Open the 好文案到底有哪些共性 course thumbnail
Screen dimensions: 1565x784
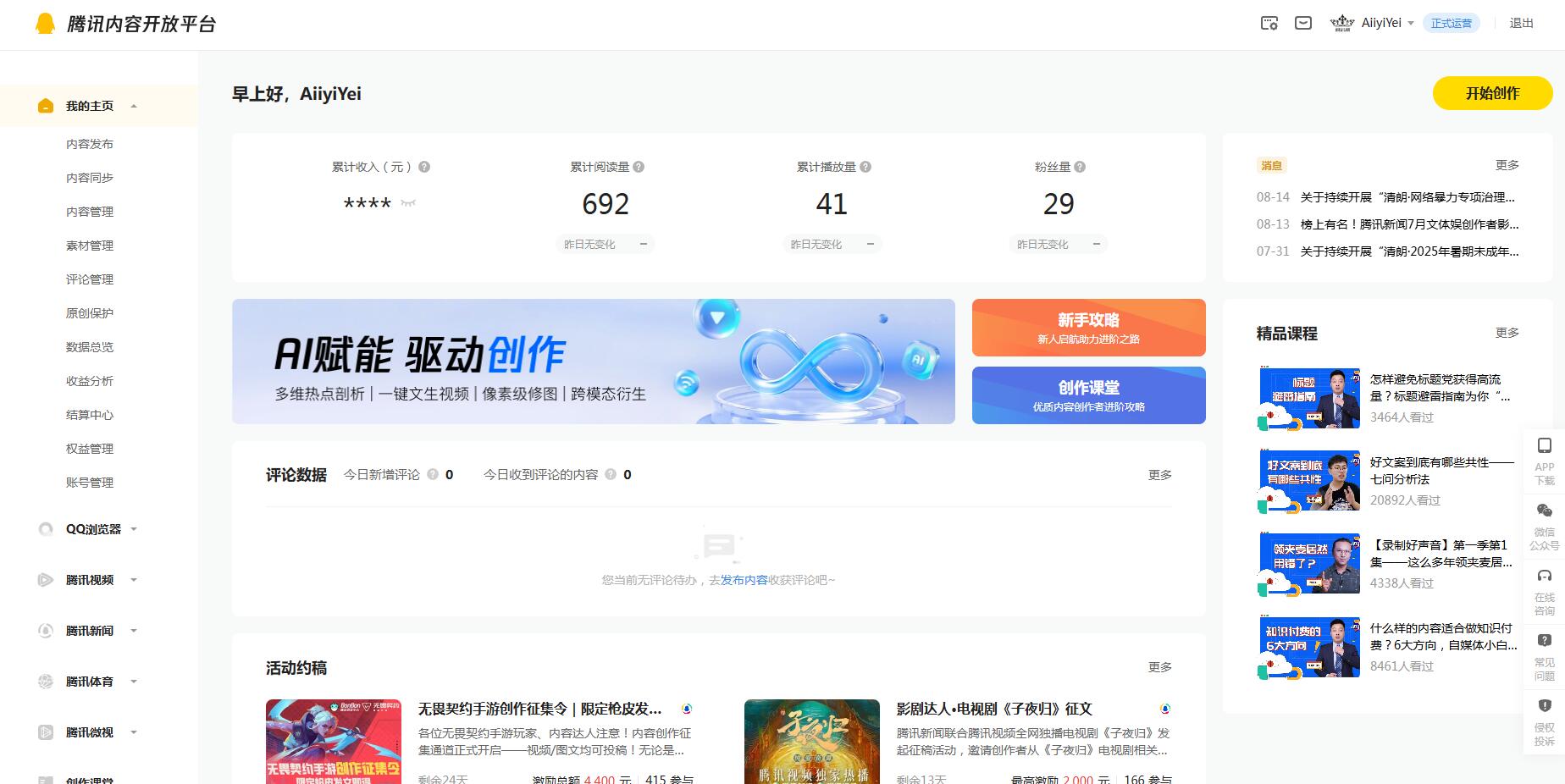(1308, 481)
